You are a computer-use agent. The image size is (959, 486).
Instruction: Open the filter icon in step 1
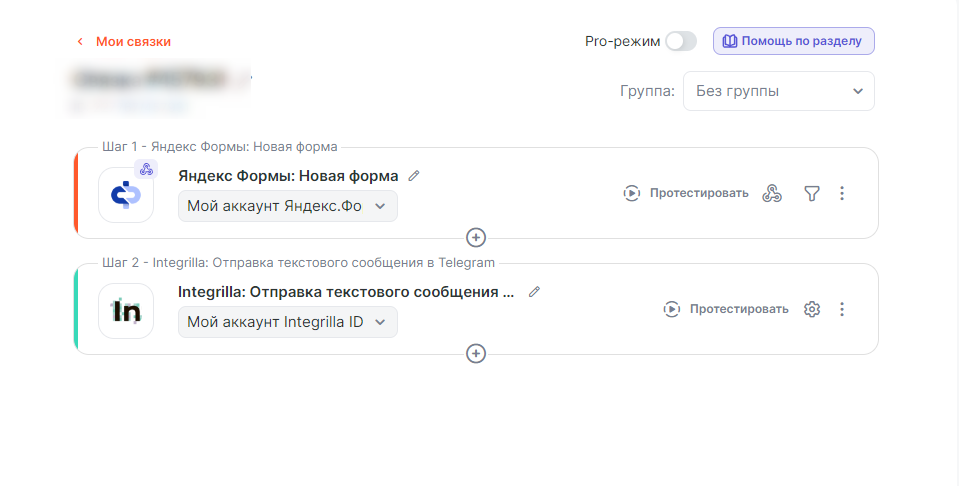coord(812,193)
